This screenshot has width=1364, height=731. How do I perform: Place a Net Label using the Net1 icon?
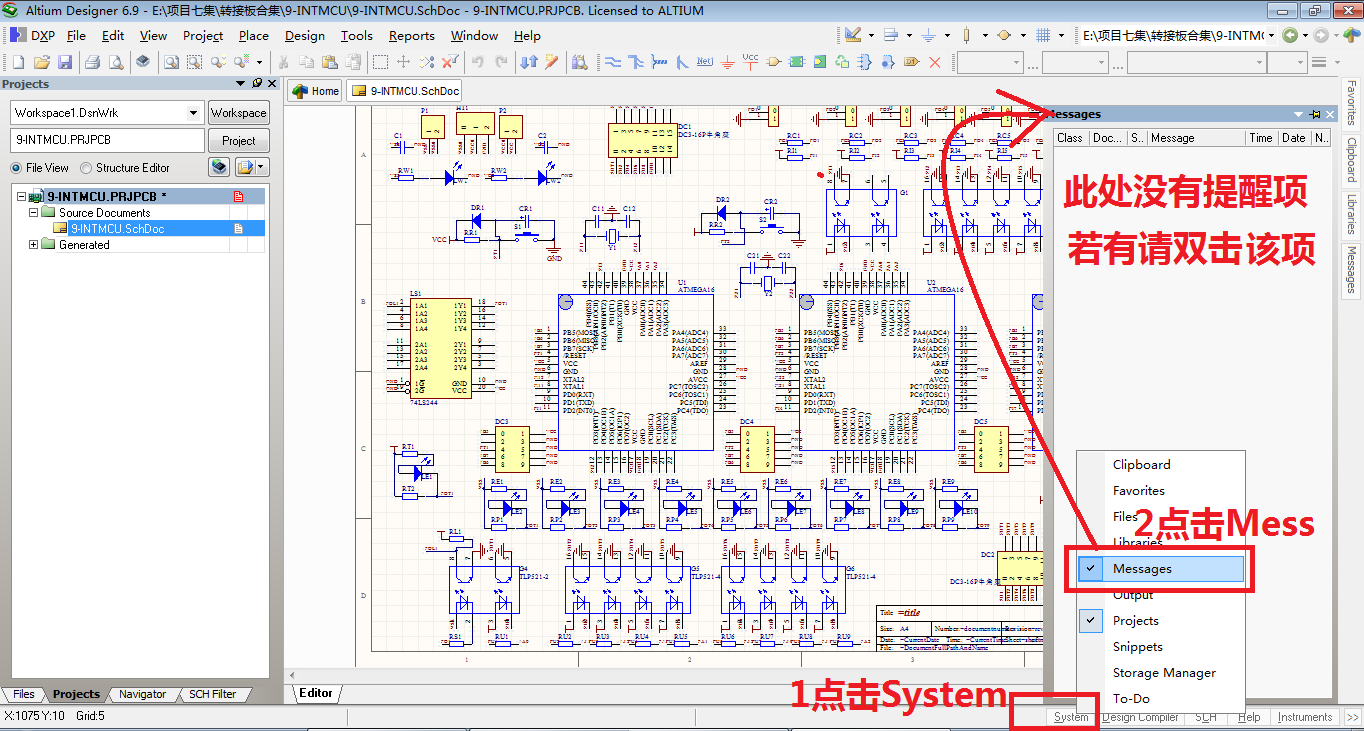705,62
